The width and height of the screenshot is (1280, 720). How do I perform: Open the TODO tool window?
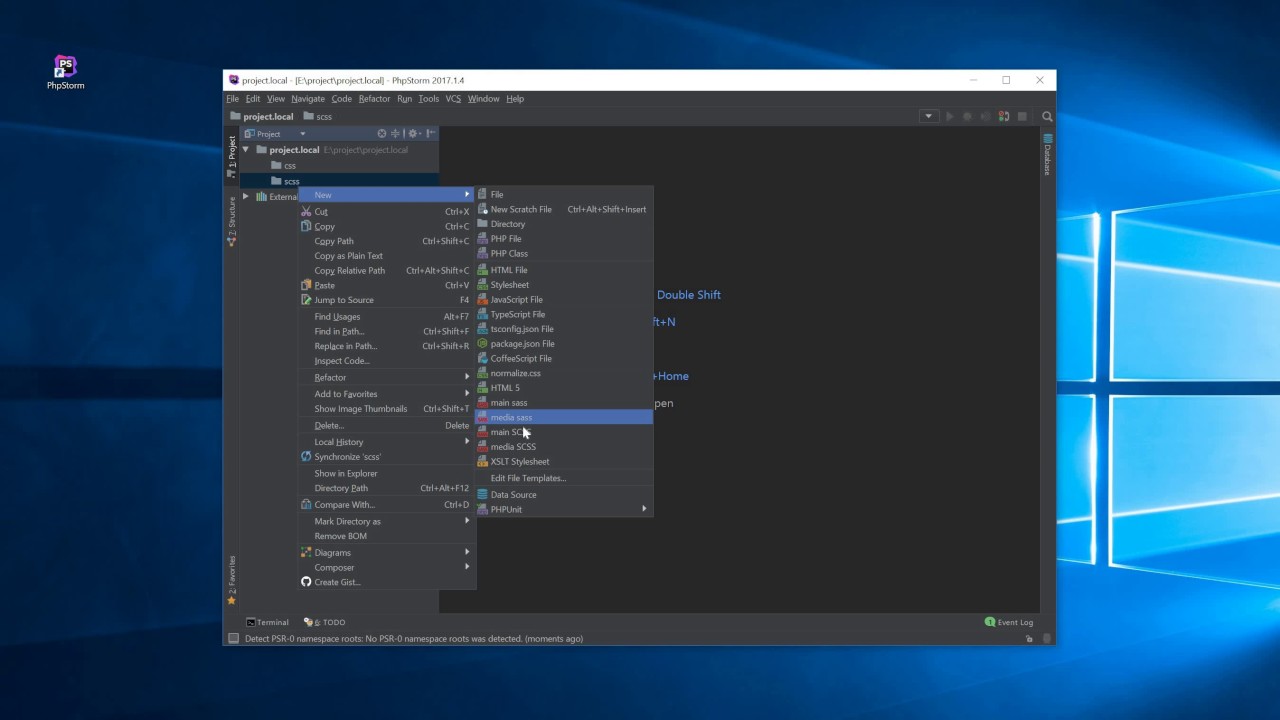tap(325, 622)
